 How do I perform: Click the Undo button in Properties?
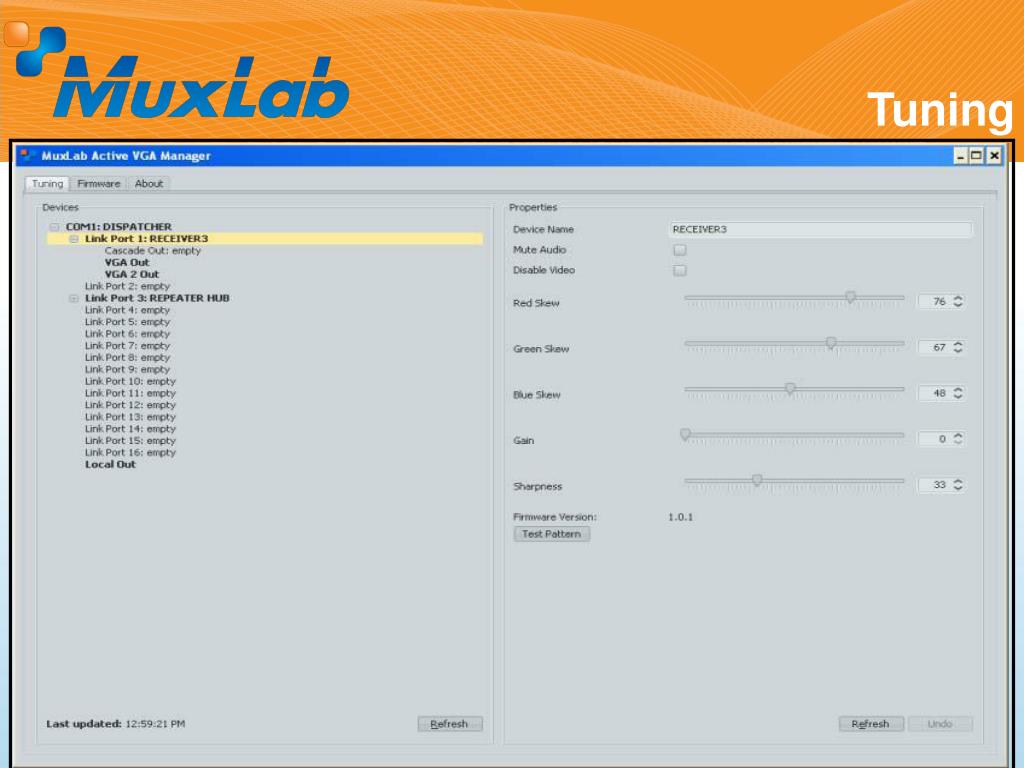[940, 724]
